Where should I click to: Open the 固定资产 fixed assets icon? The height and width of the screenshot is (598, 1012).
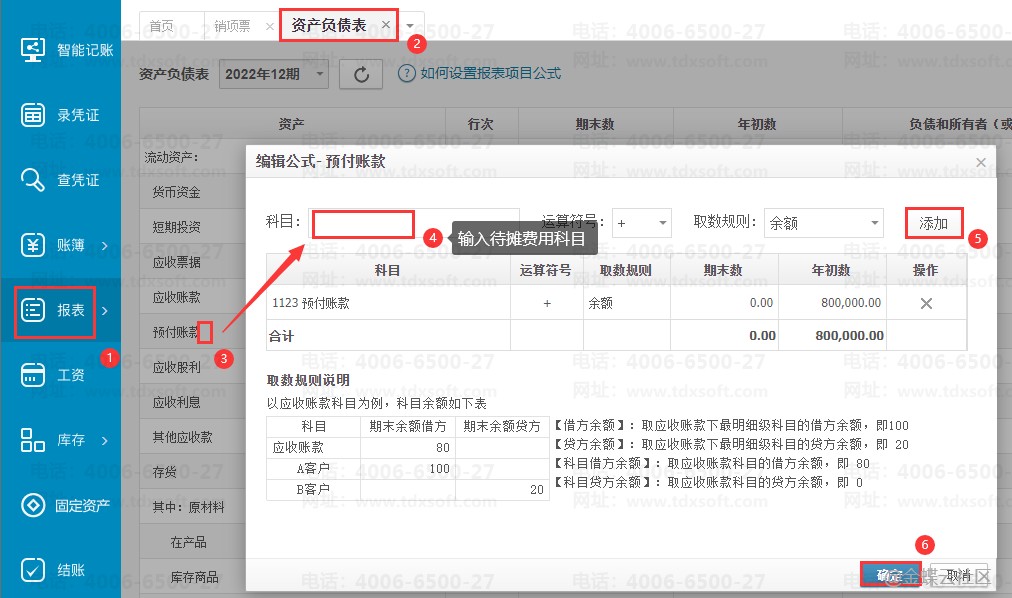(x=34, y=505)
